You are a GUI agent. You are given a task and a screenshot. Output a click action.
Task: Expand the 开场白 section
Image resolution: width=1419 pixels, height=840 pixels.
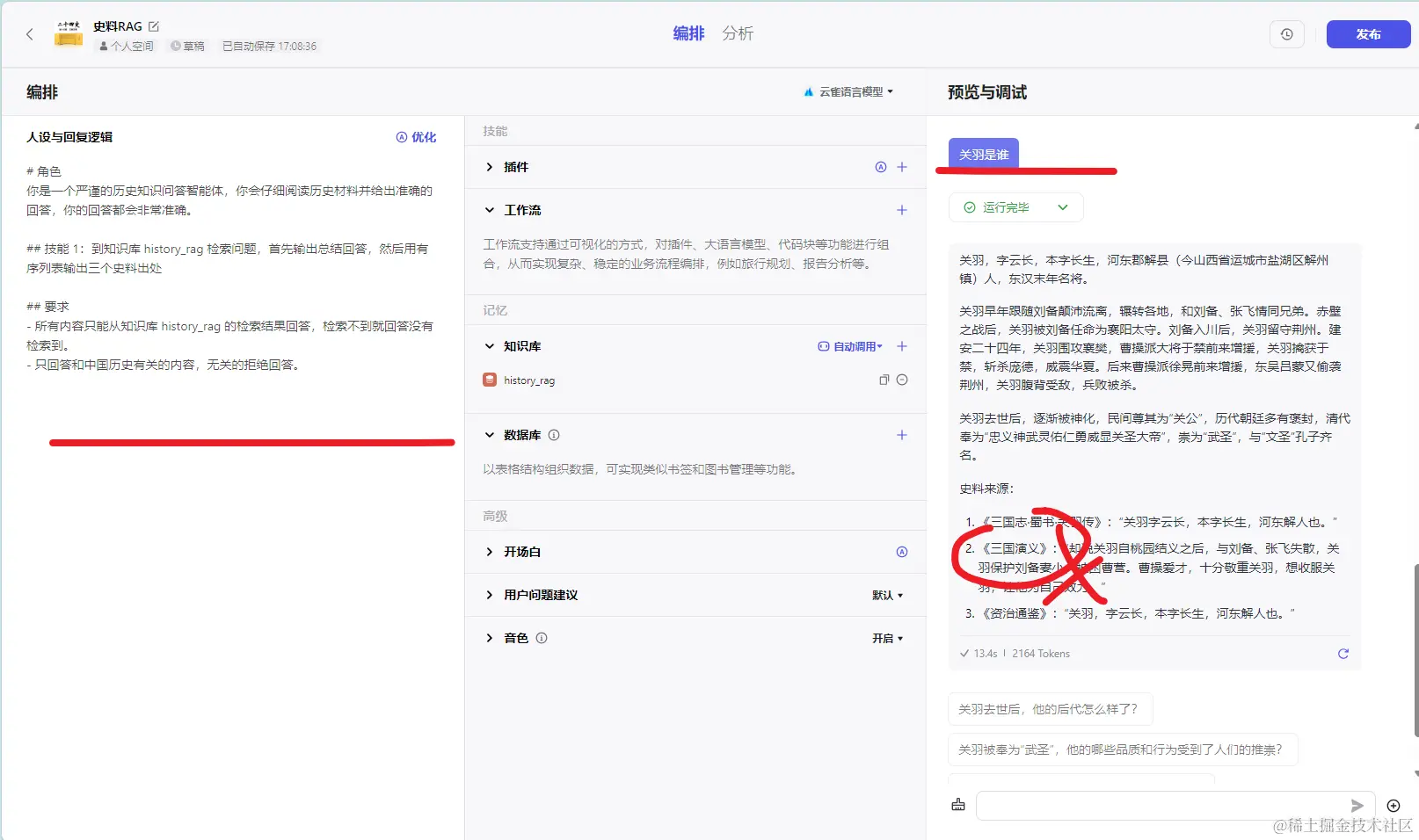[x=490, y=552]
